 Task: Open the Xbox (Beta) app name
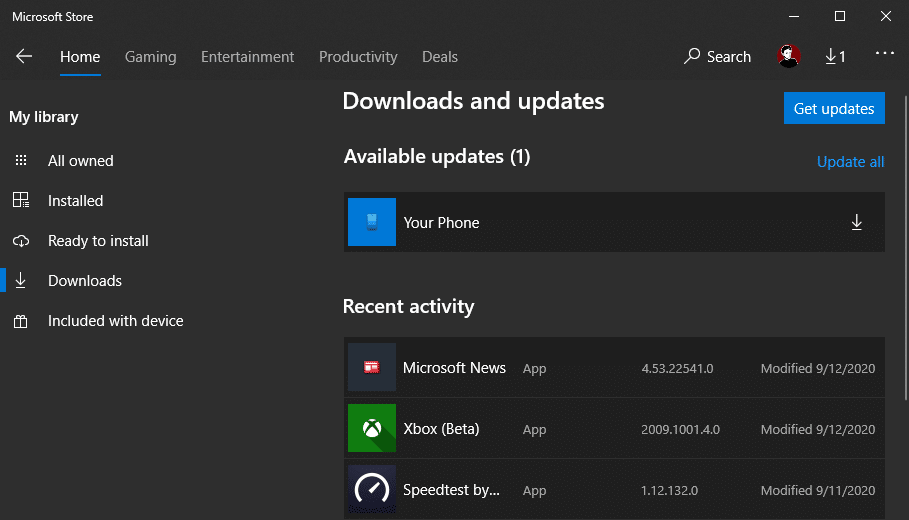point(441,428)
